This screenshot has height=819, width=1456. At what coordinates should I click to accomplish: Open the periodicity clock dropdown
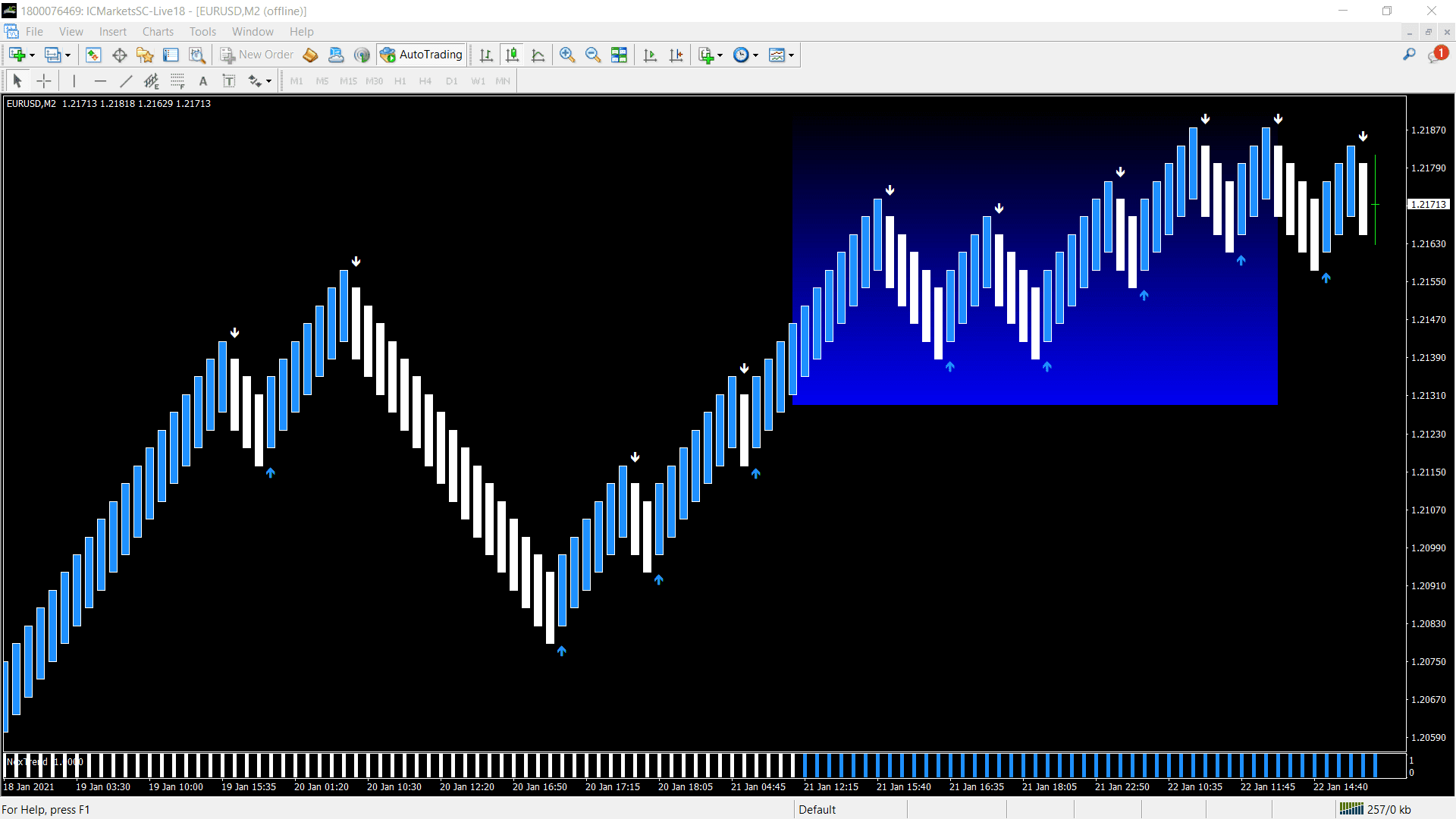click(755, 55)
